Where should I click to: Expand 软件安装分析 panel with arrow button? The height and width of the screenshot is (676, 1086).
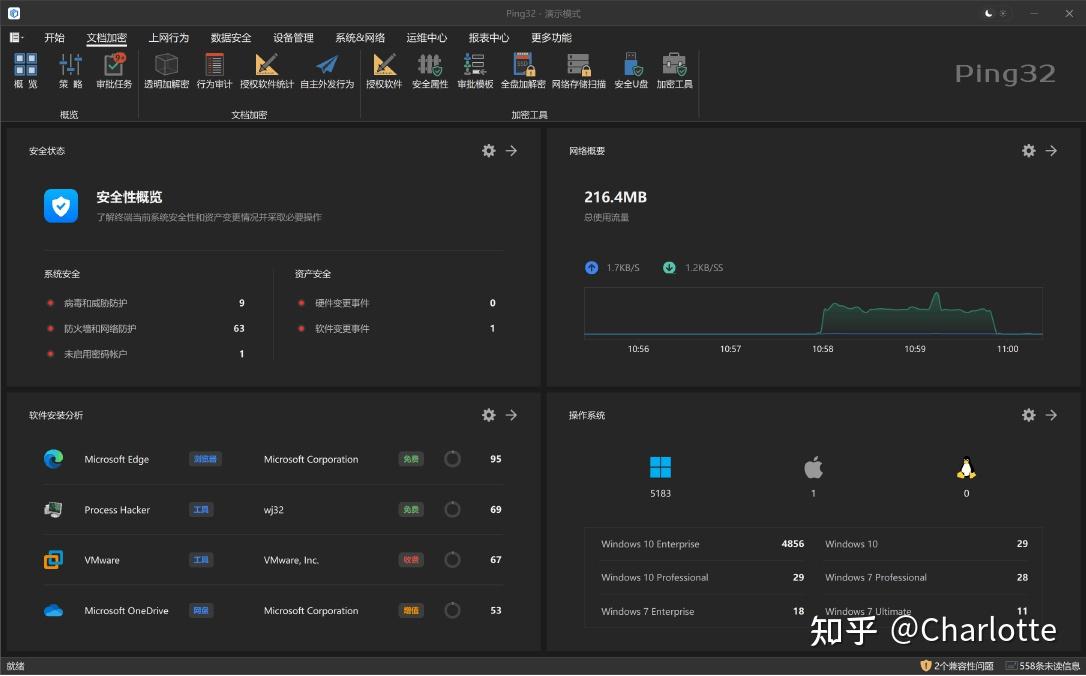tap(512, 415)
